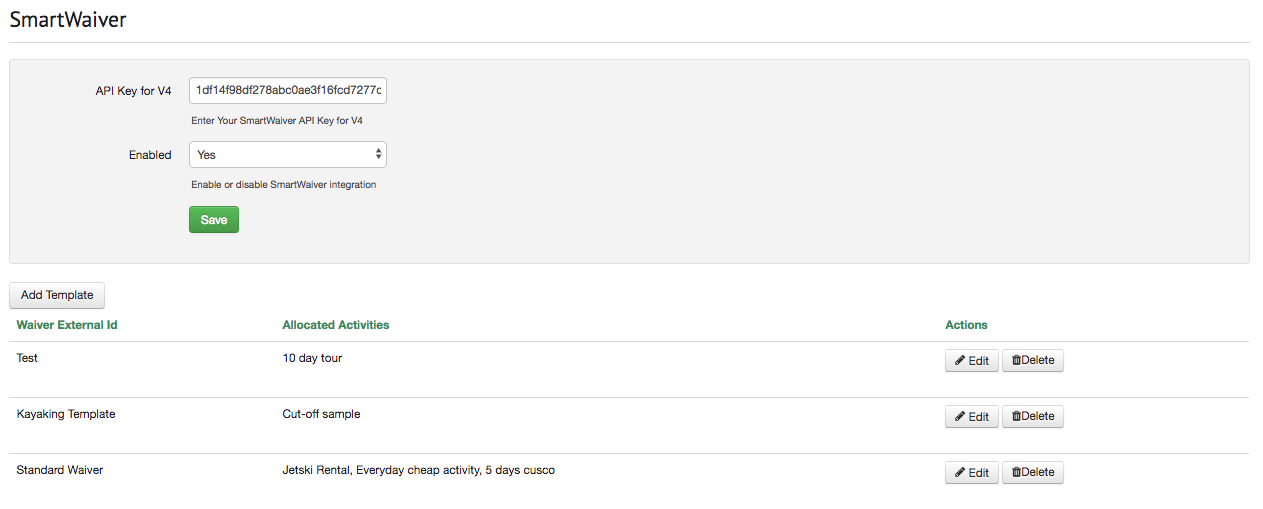Select the Kayaking Template row name
Image resolution: width=1263 pixels, height=509 pixels.
click(66, 414)
